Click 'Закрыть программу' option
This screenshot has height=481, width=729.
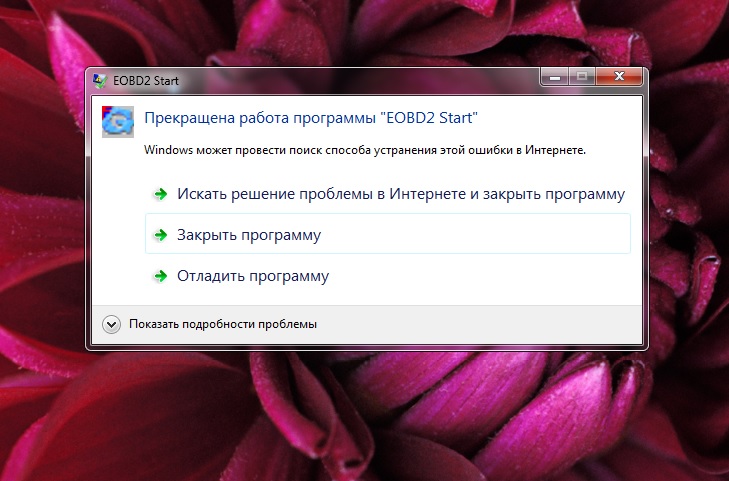(x=388, y=234)
